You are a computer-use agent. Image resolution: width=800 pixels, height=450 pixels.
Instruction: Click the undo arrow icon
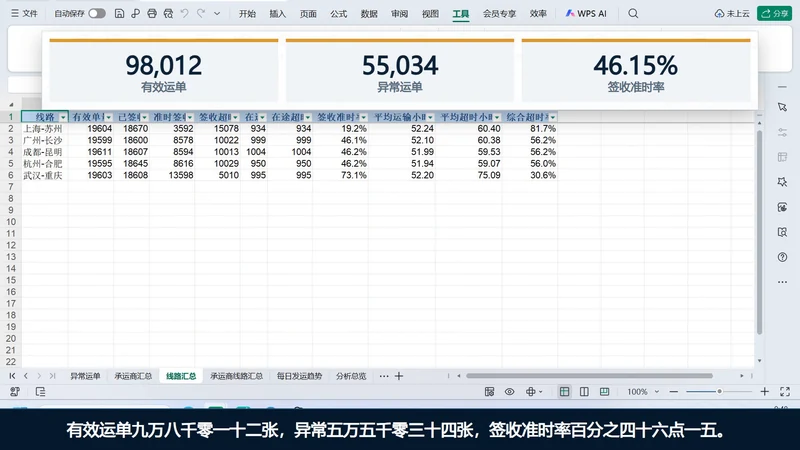click(x=185, y=14)
